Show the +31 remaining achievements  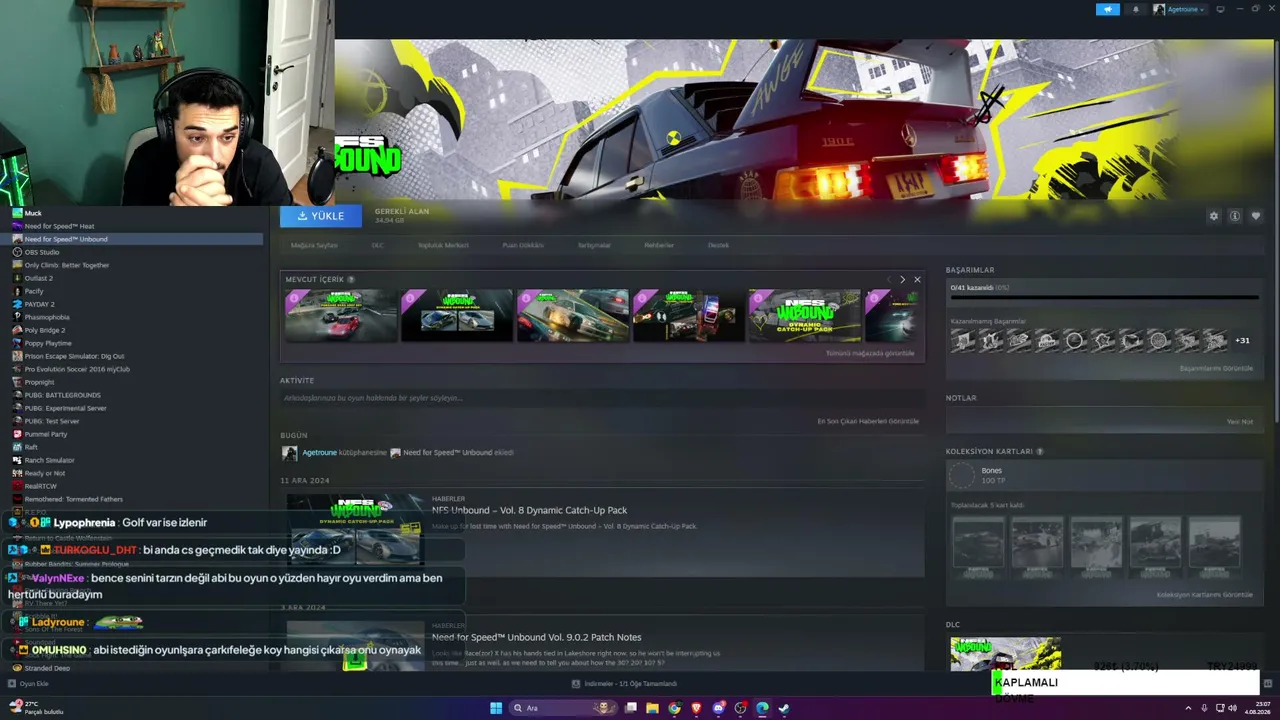[1242, 340]
